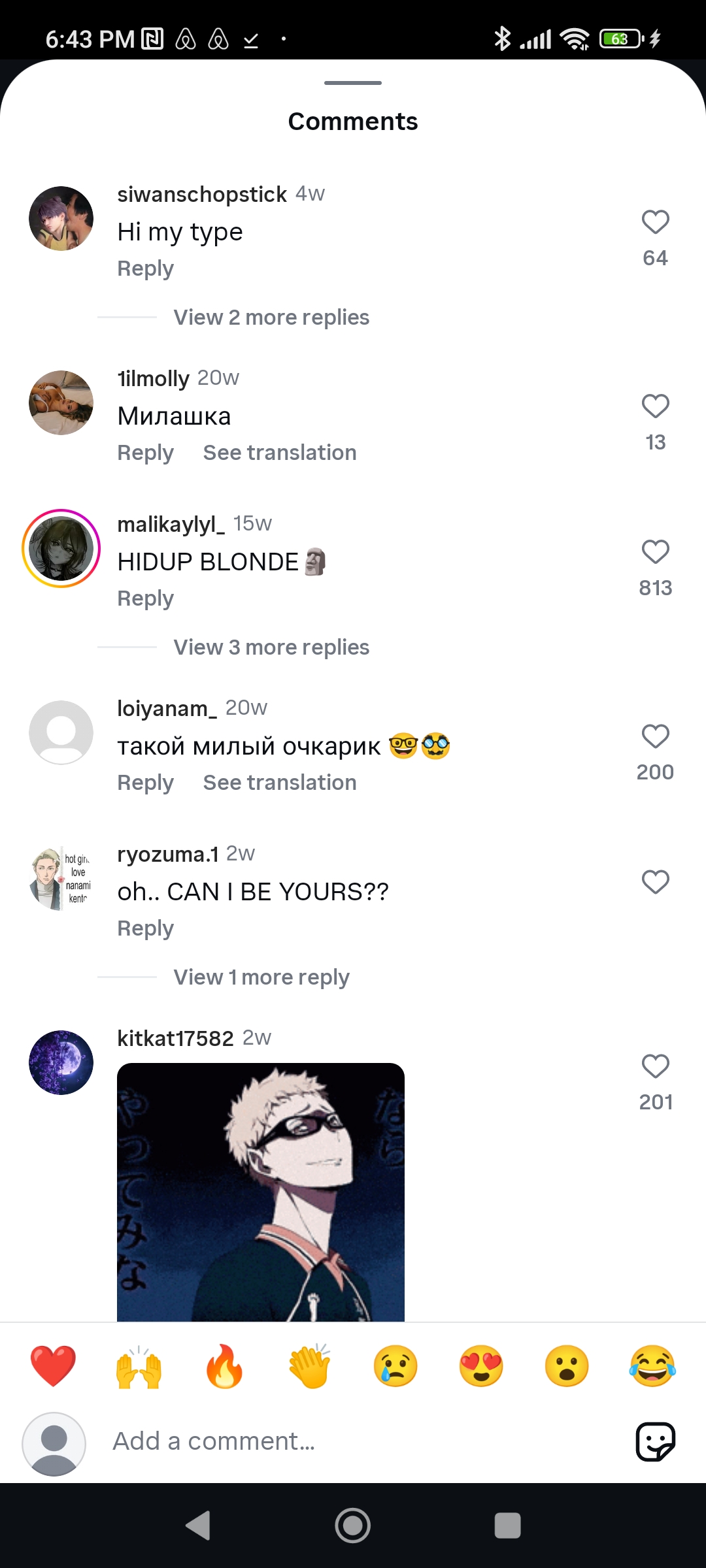
Task: Like the "HIDUP BLONDE" comment
Action: [x=655, y=552]
